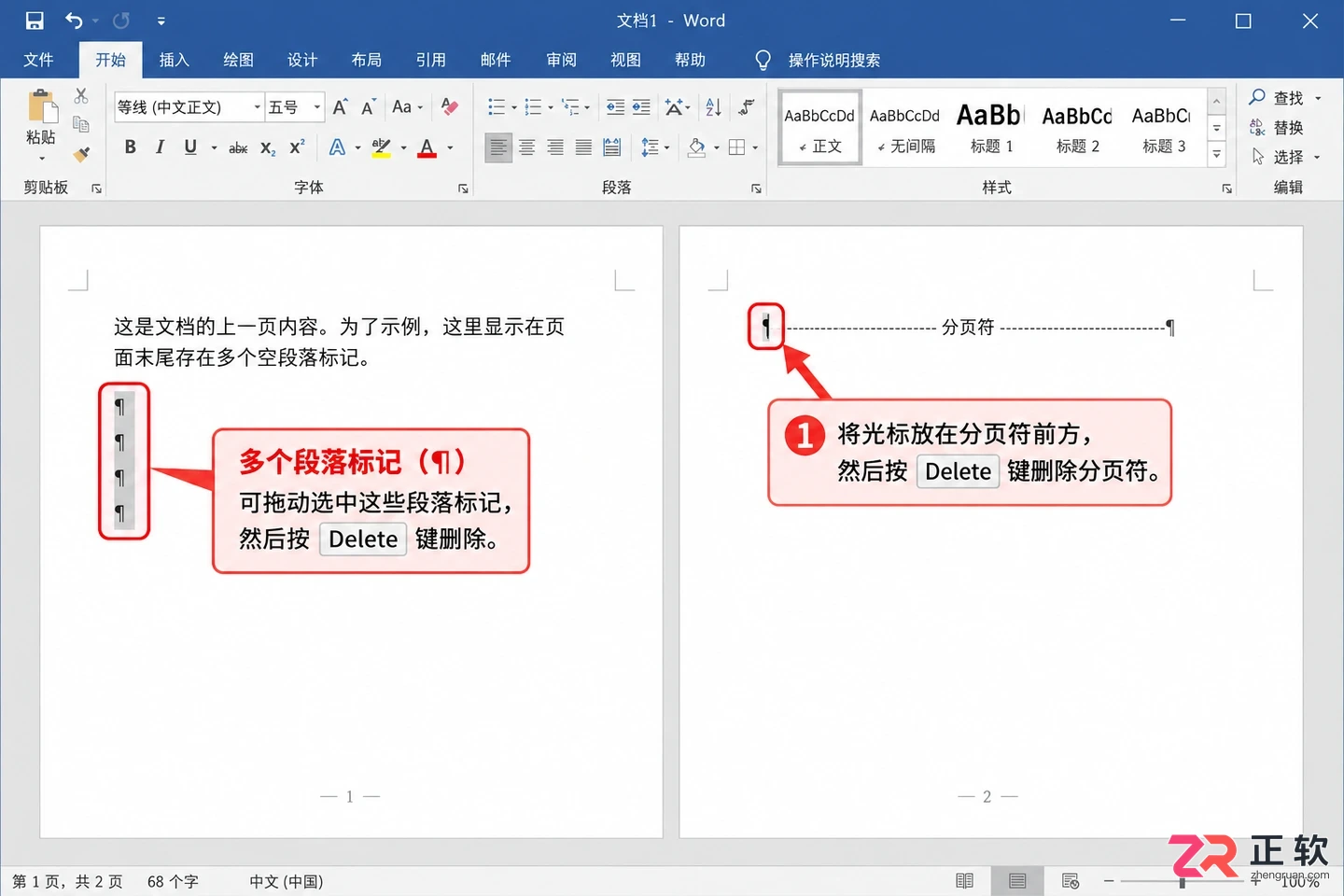
Task: Open the 审阅 tab
Action: pos(561,61)
